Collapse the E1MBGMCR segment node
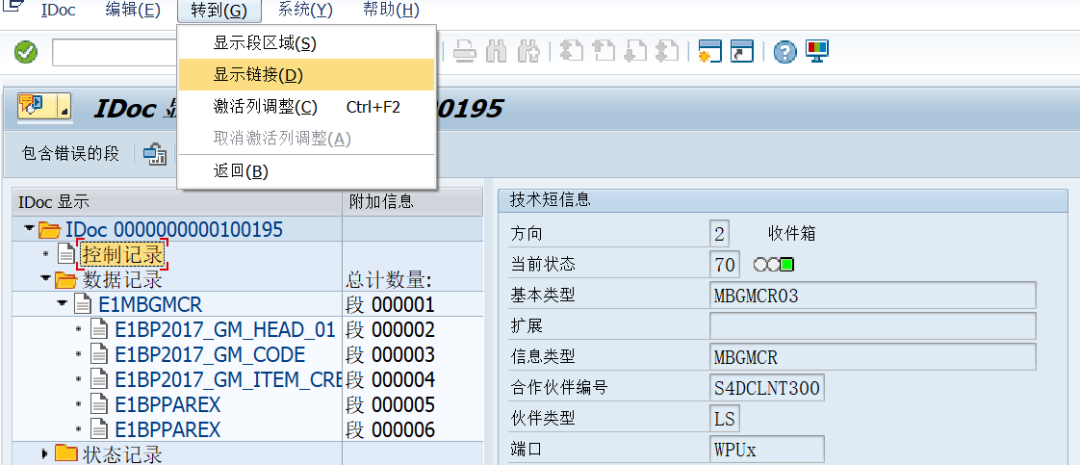This screenshot has width=1080, height=465. [62, 303]
